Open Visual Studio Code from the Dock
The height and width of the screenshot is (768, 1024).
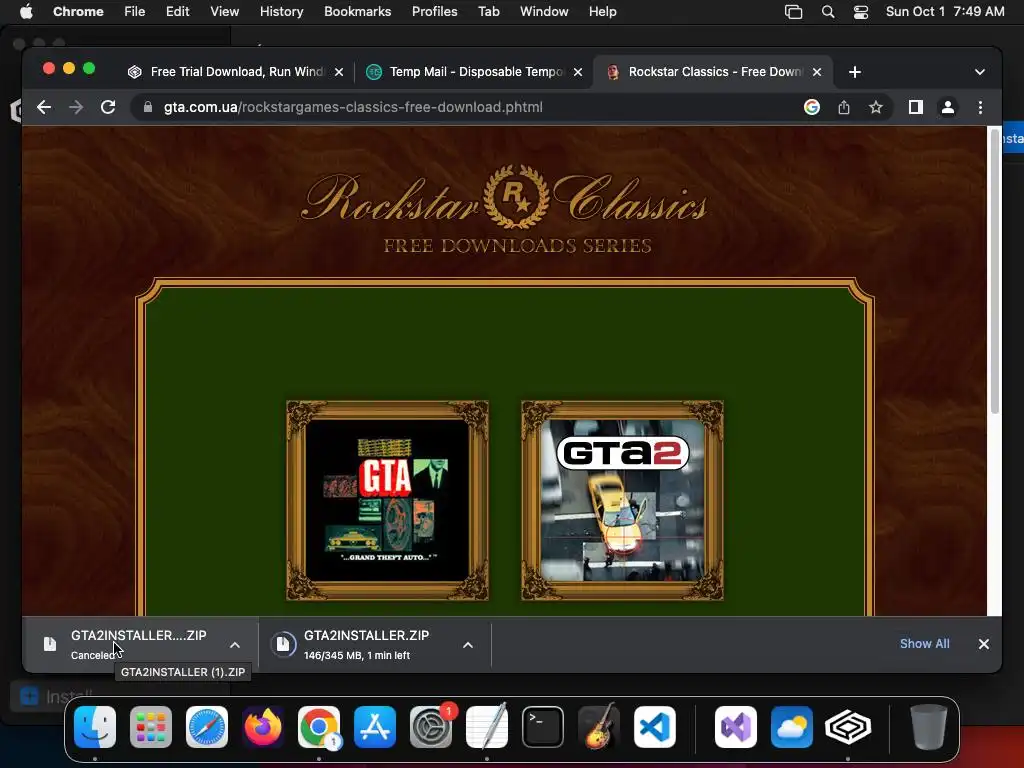point(654,727)
